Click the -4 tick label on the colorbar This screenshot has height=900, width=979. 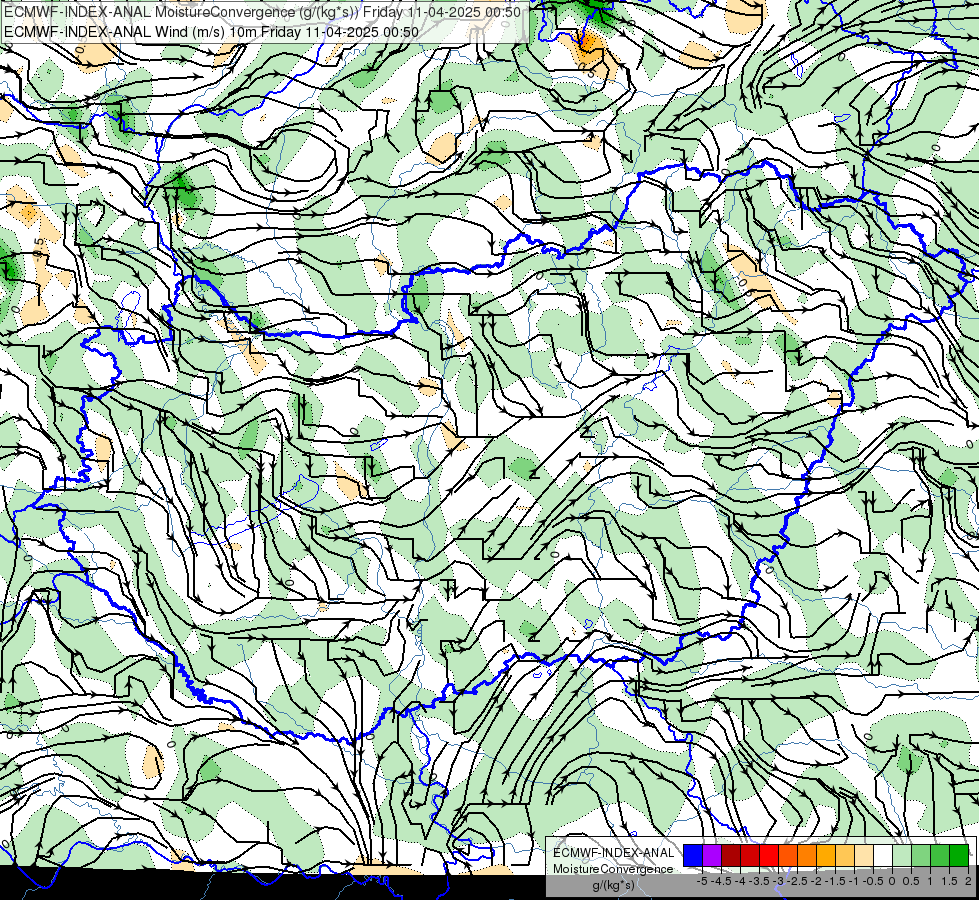pyautogui.click(x=740, y=881)
